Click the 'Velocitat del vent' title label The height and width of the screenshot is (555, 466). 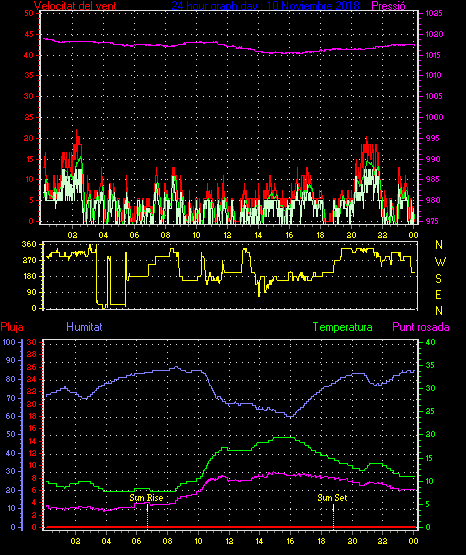75,5
